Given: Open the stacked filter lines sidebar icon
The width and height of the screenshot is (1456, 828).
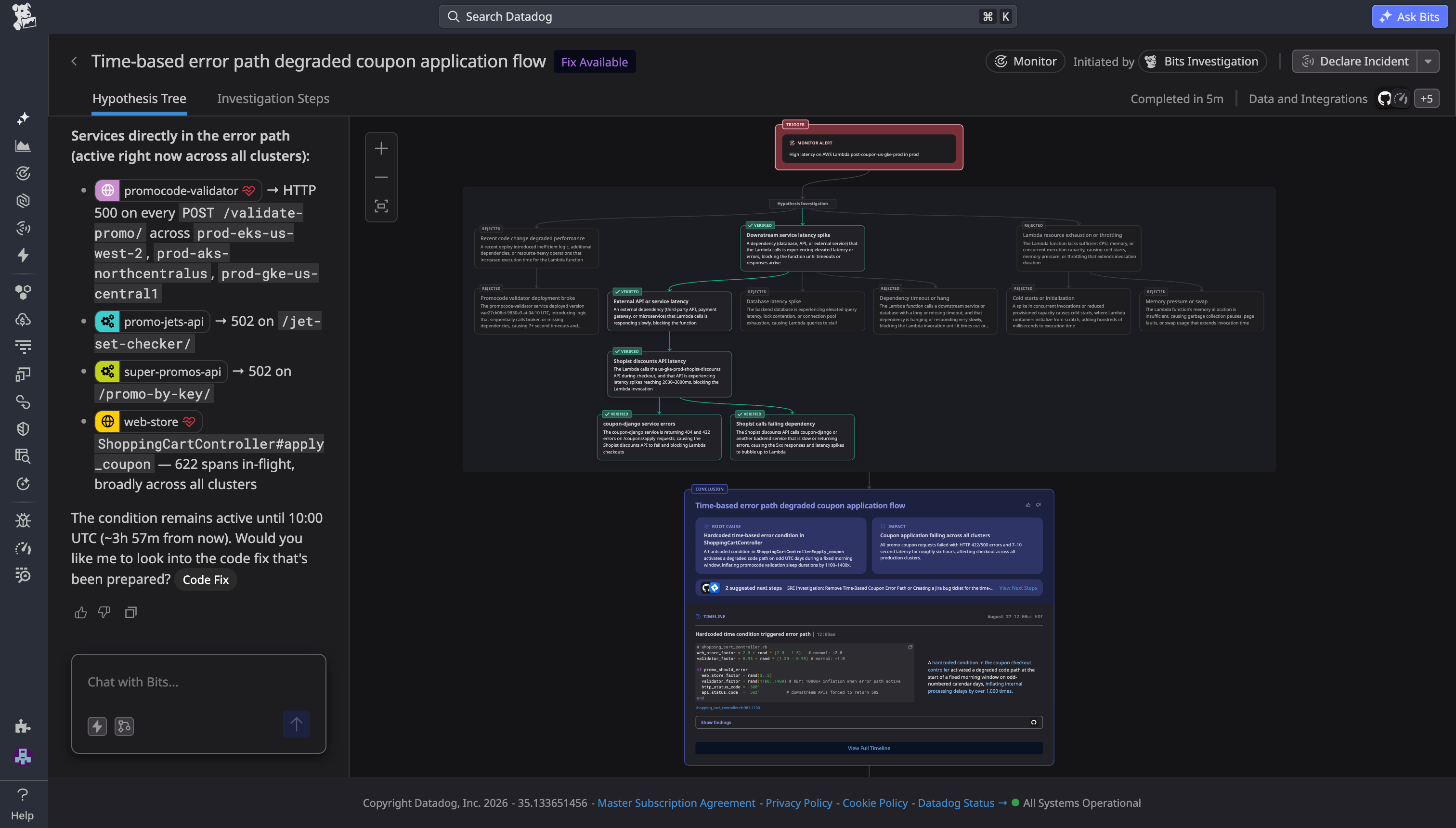Looking at the screenshot, I should pos(23,346).
